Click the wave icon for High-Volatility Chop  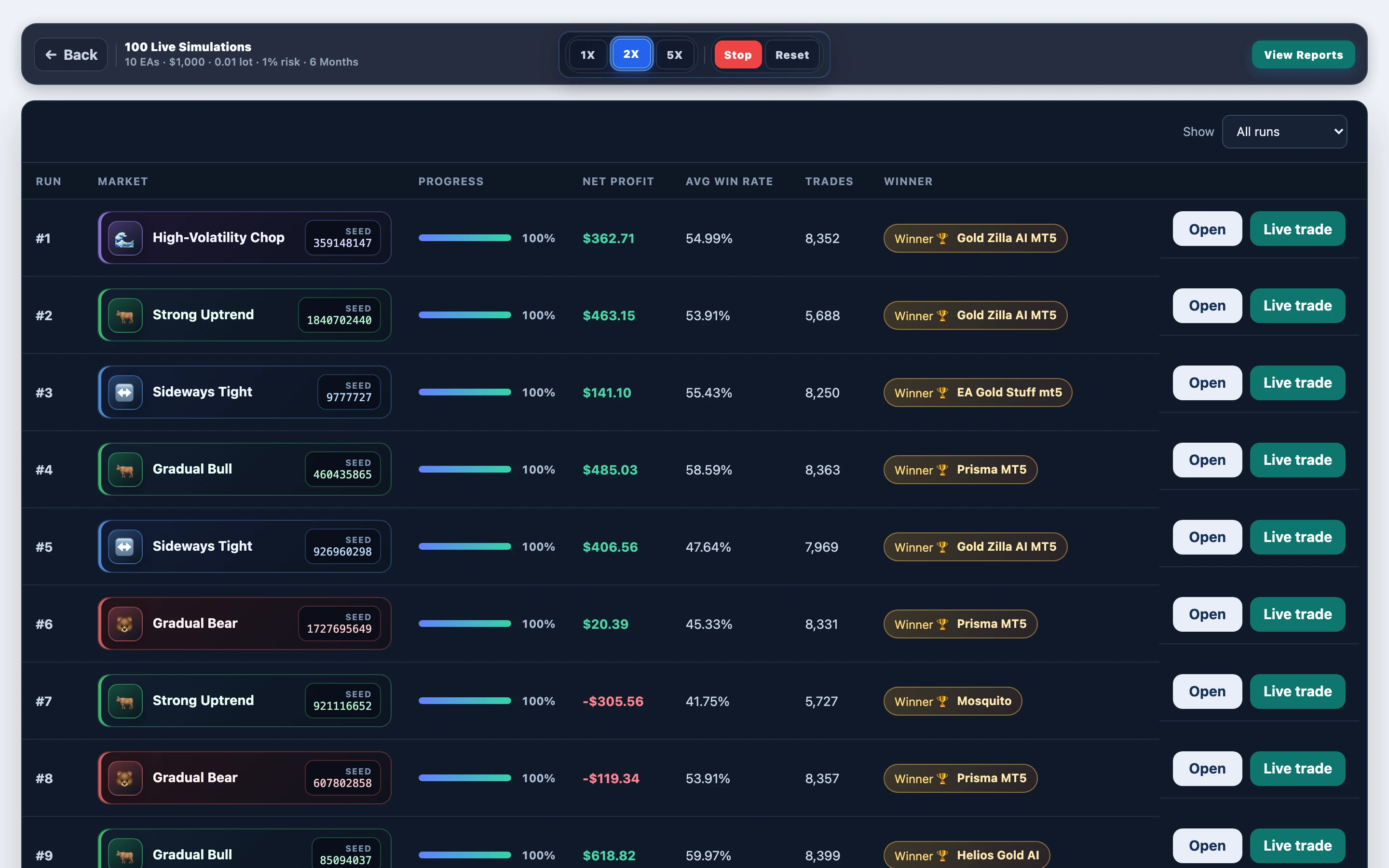point(125,238)
